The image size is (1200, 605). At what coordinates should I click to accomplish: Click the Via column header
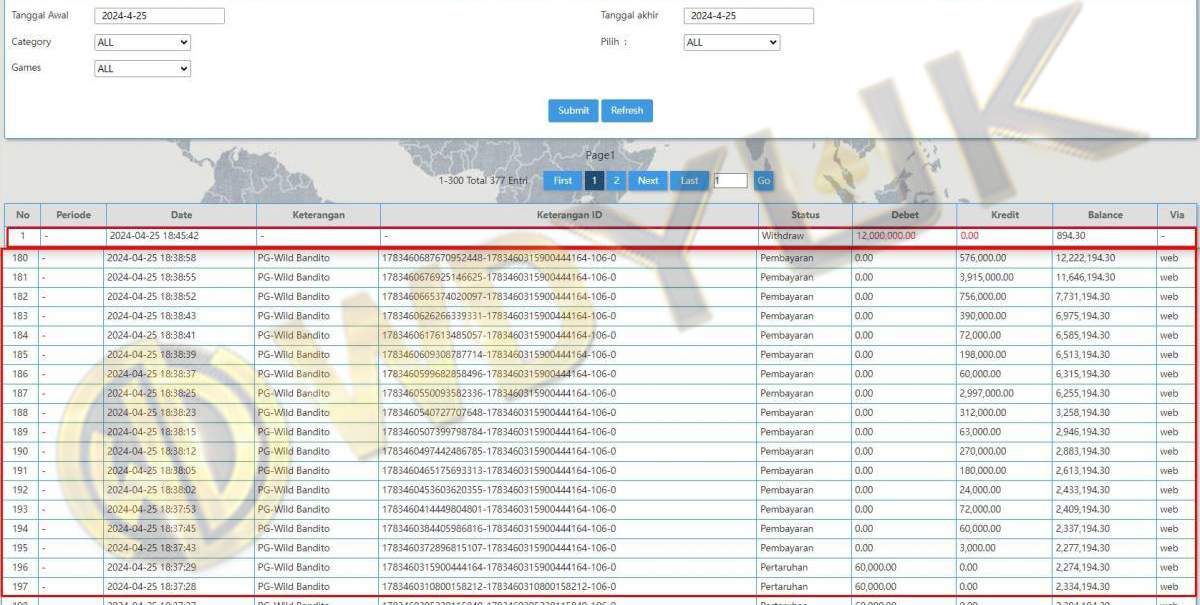(1176, 215)
